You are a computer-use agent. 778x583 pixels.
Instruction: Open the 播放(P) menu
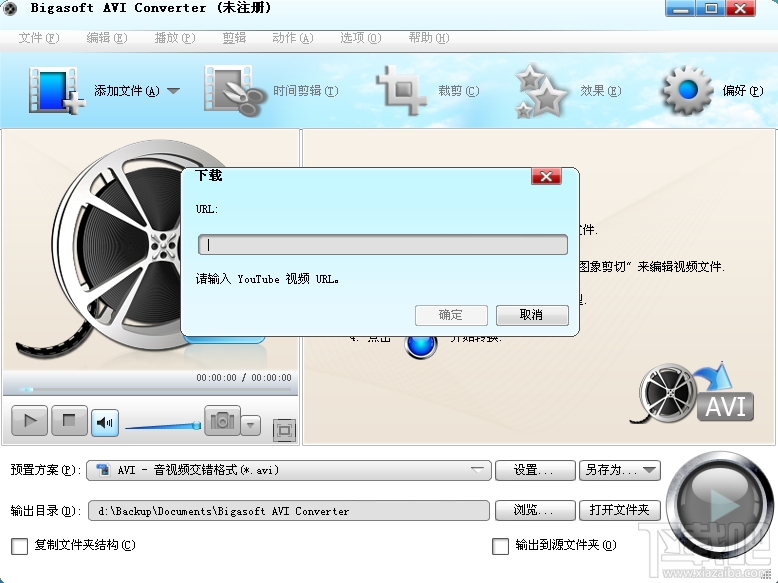tap(175, 38)
